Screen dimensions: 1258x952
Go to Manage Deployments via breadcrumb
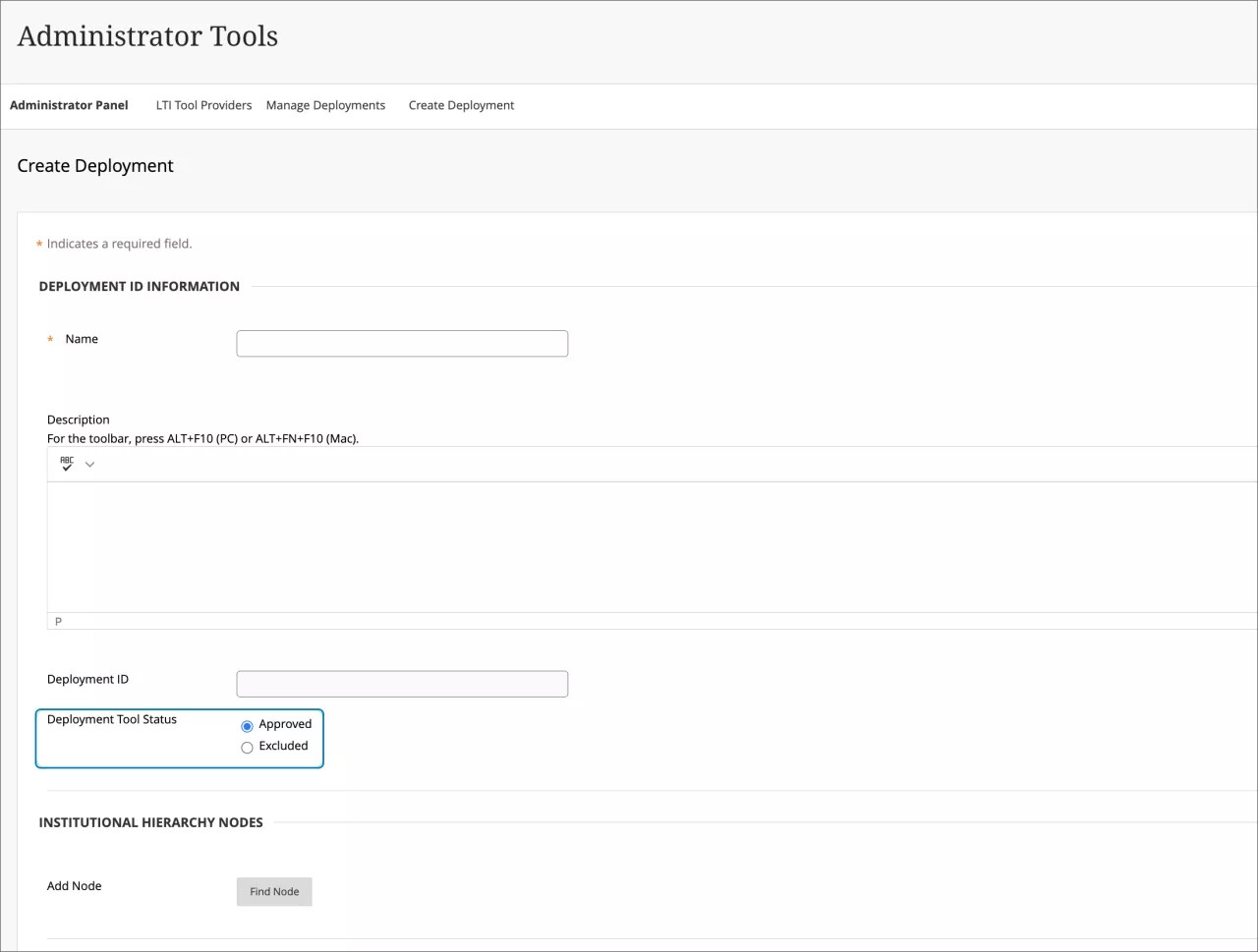coord(325,105)
